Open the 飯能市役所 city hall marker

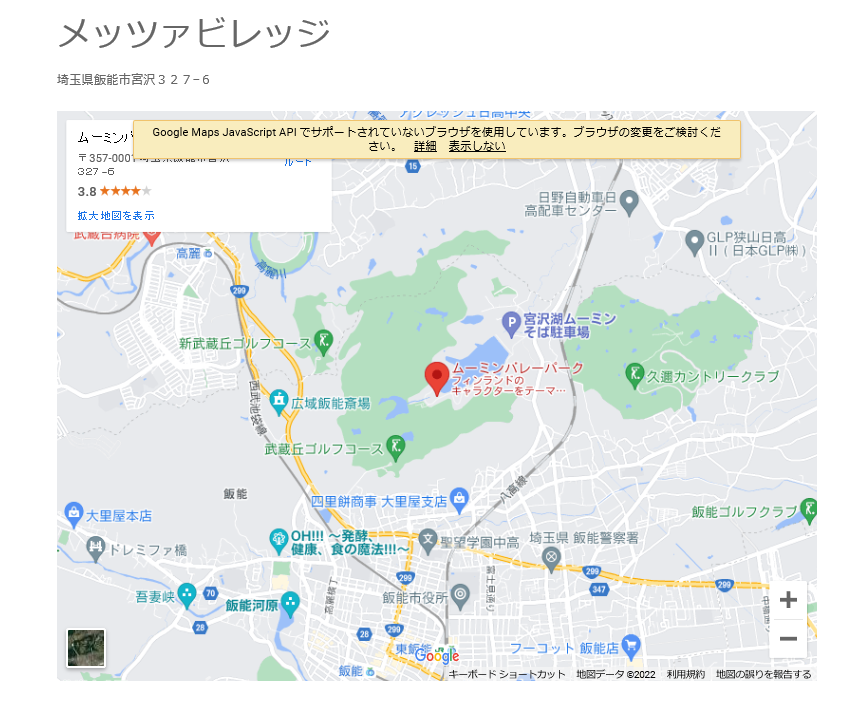tap(459, 597)
